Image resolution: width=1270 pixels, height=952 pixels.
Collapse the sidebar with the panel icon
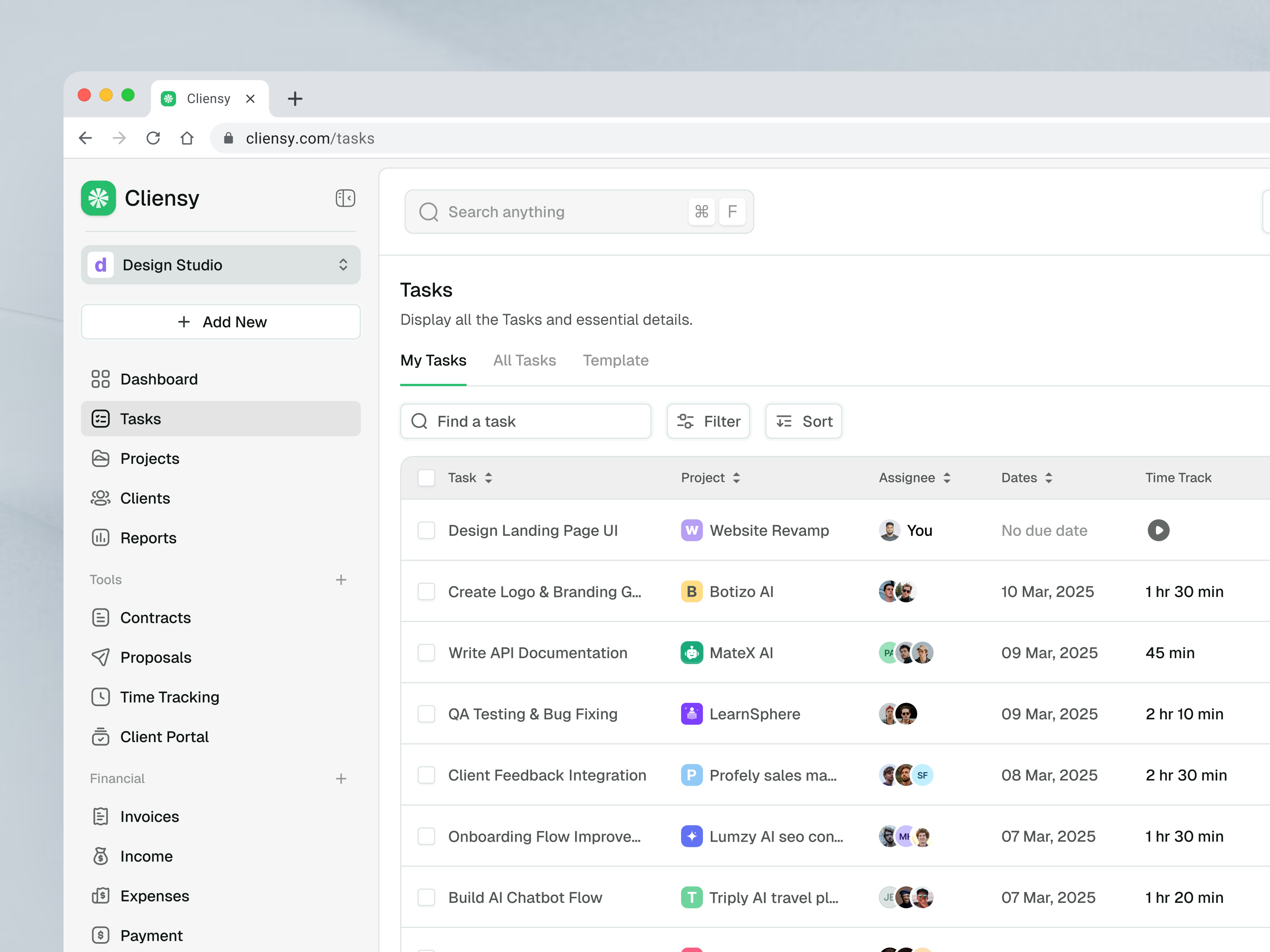click(345, 198)
